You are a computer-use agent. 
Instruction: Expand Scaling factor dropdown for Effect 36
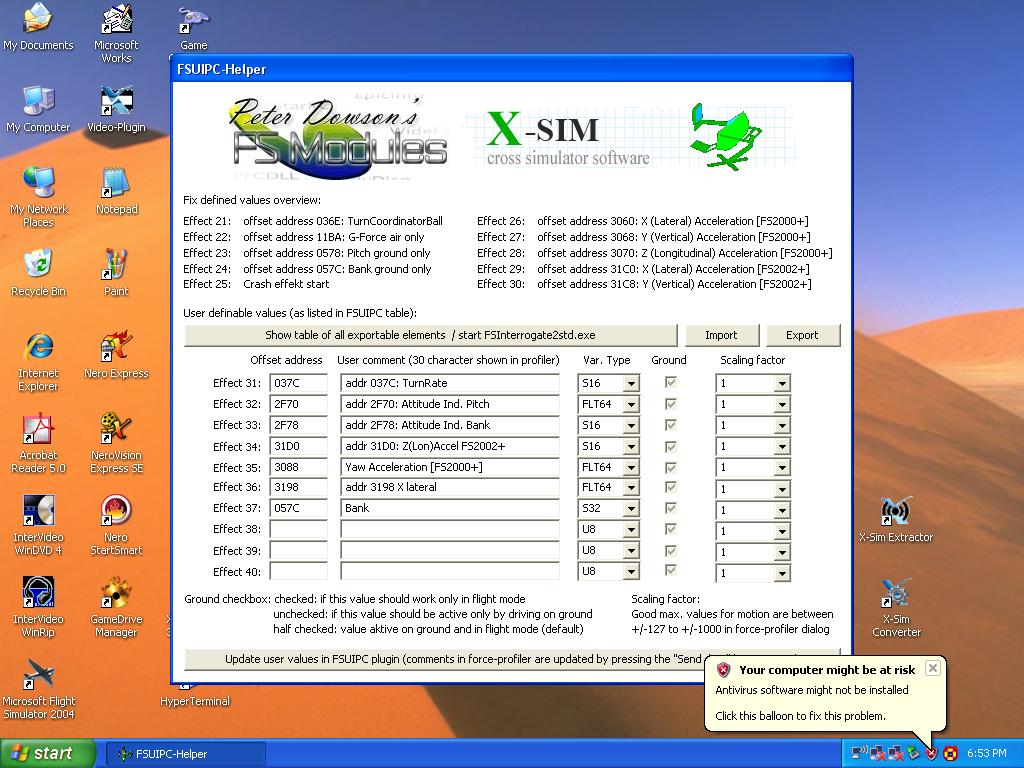click(x=782, y=488)
